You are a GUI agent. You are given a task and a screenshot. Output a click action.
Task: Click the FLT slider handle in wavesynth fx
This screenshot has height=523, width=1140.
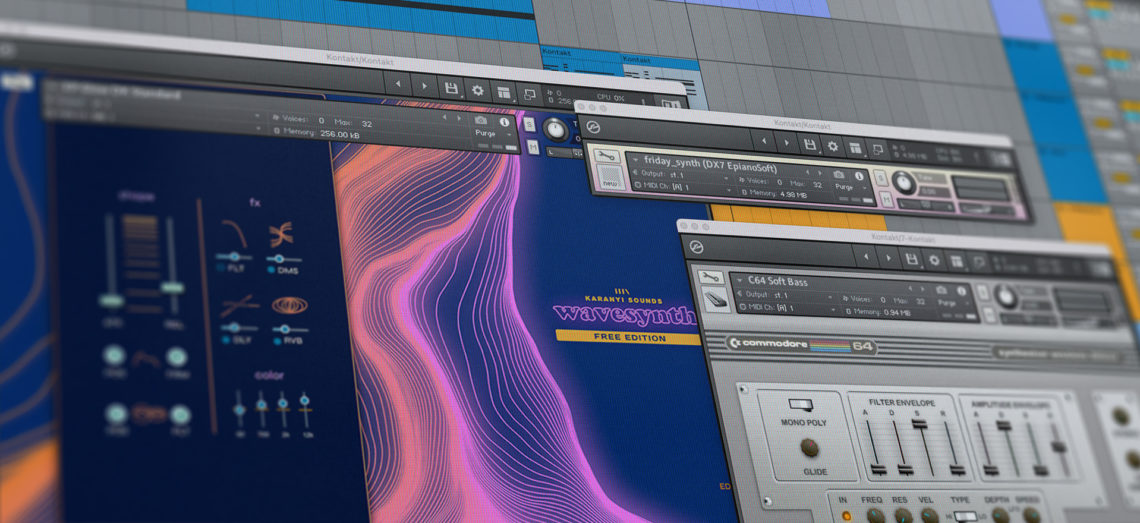233,256
